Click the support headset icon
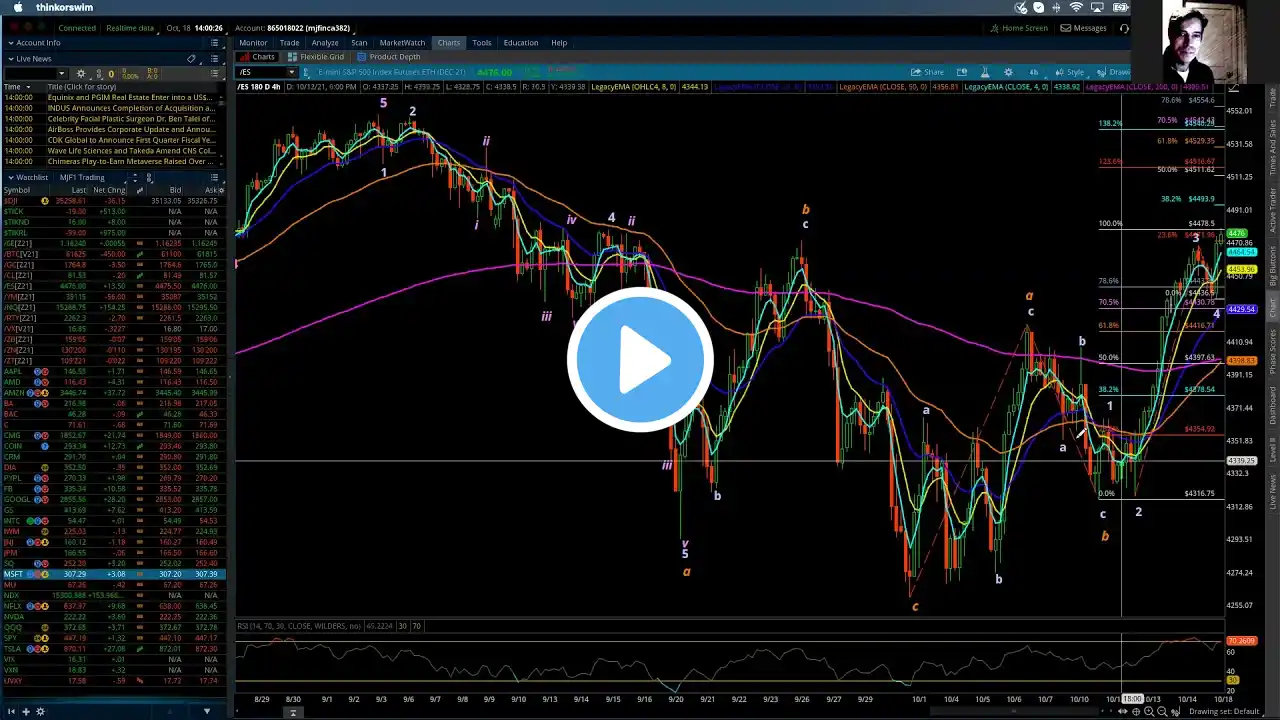This screenshot has width=1280, height=720. click(1124, 28)
